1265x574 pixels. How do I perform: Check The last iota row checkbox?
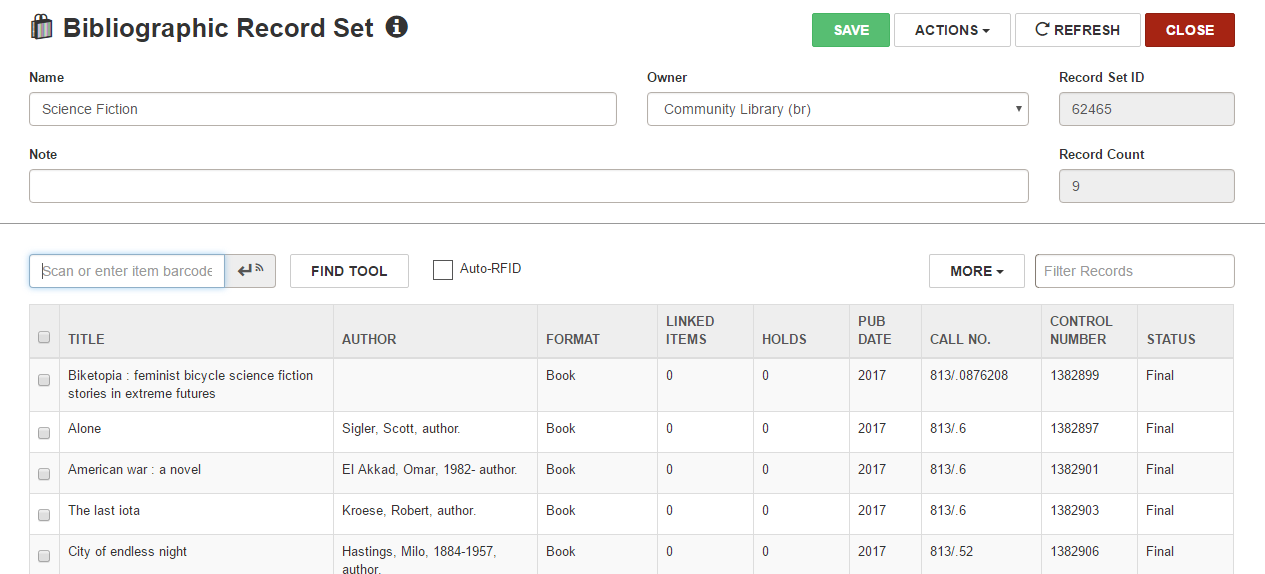point(44,515)
